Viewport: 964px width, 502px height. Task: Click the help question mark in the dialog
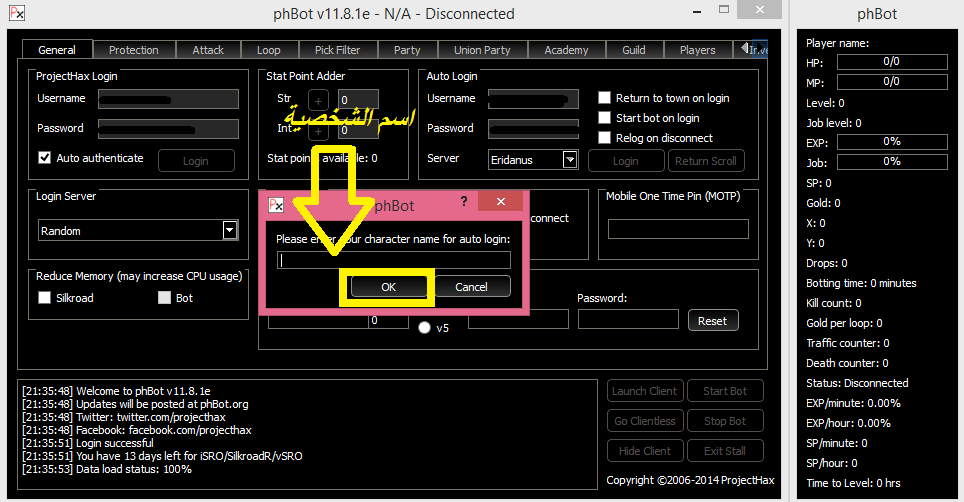464,201
